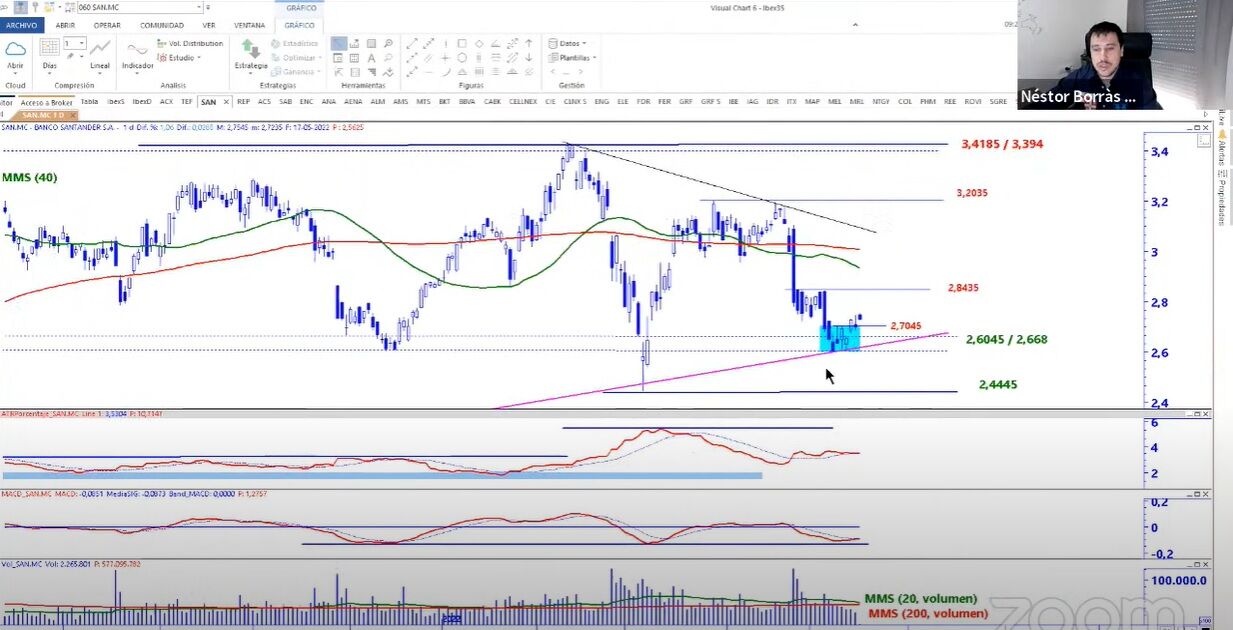The image size is (1233, 630).
Task: Select the angle figure tool
Action: (495, 43)
